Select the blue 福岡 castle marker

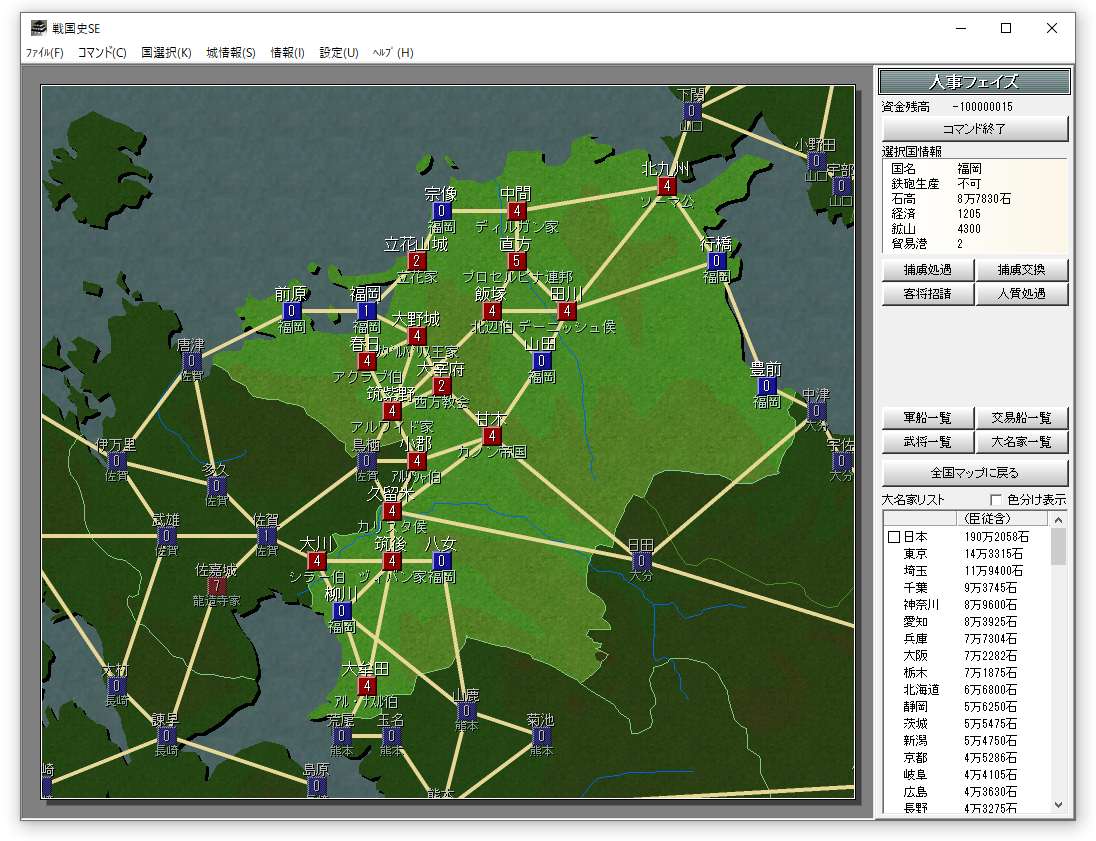[366, 311]
